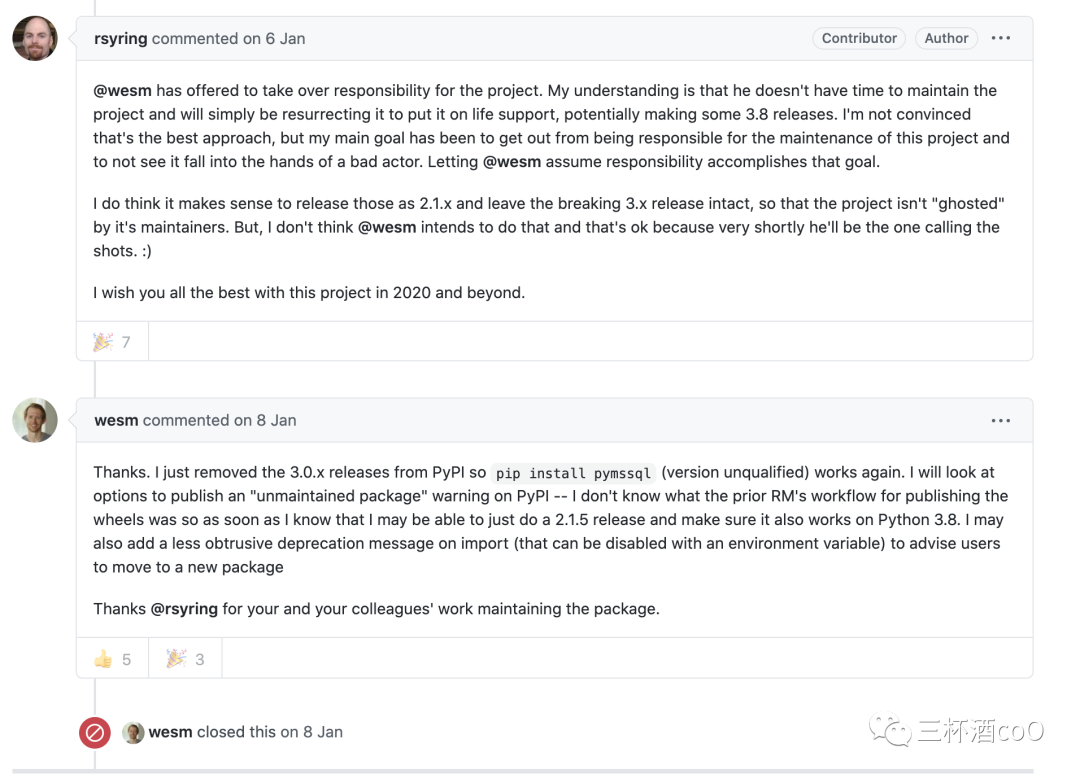The image size is (1080, 778).
Task: Click the 'on 6 Jan' comment timestamp
Action: click(x=274, y=39)
